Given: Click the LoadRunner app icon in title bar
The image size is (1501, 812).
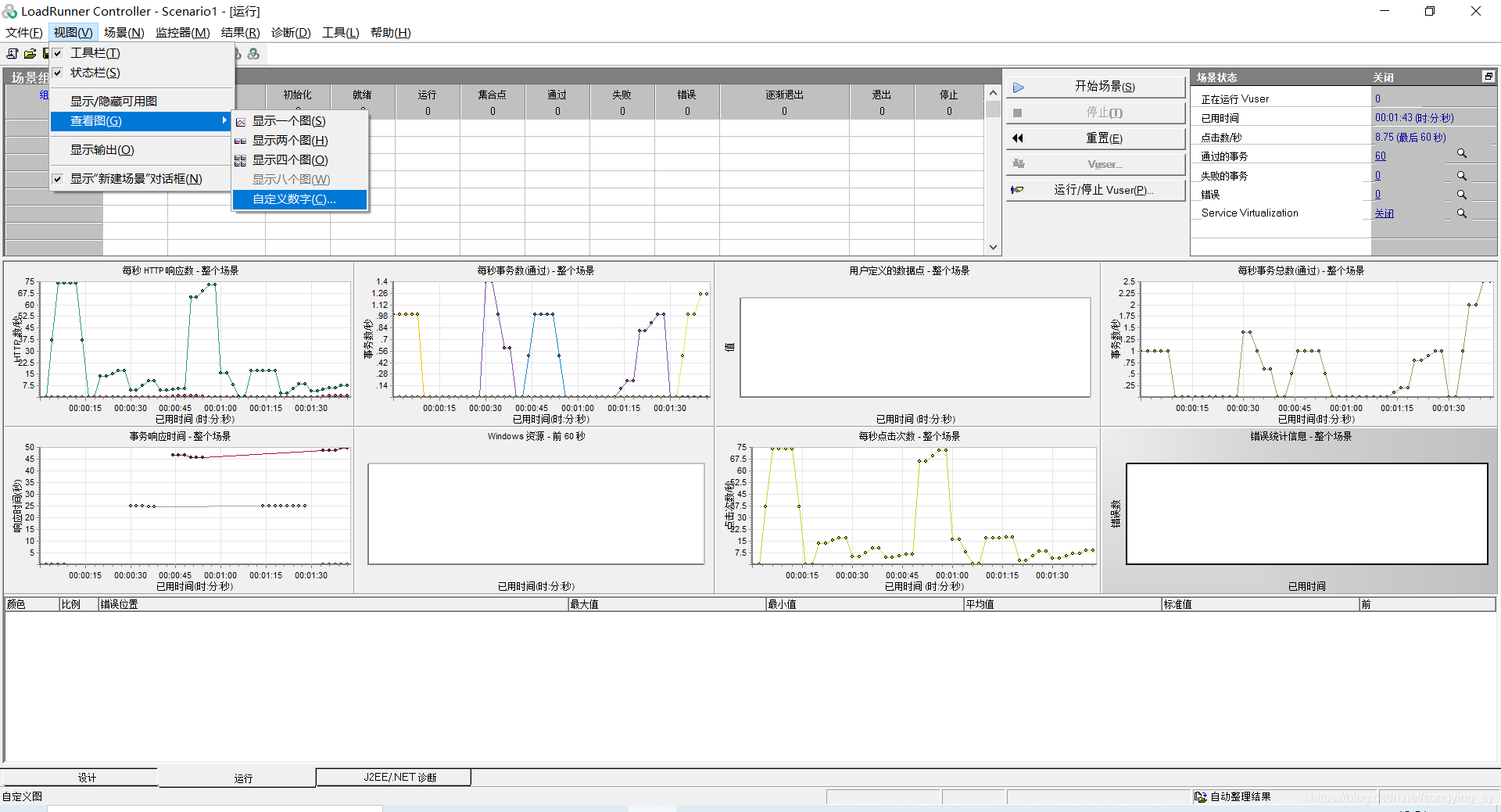Looking at the screenshot, I should [x=9, y=11].
